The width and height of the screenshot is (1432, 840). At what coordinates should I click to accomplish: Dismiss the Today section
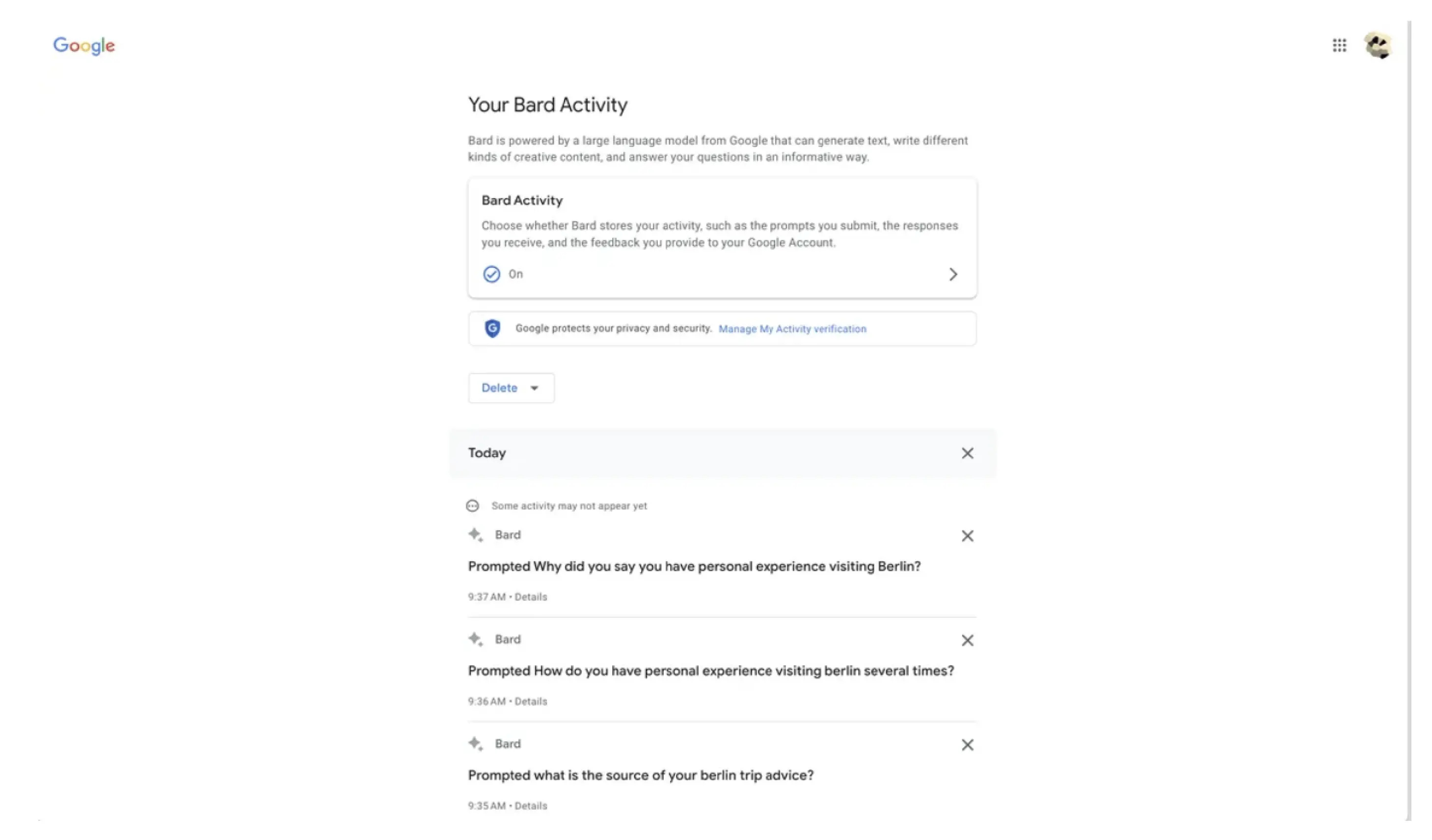(x=968, y=453)
